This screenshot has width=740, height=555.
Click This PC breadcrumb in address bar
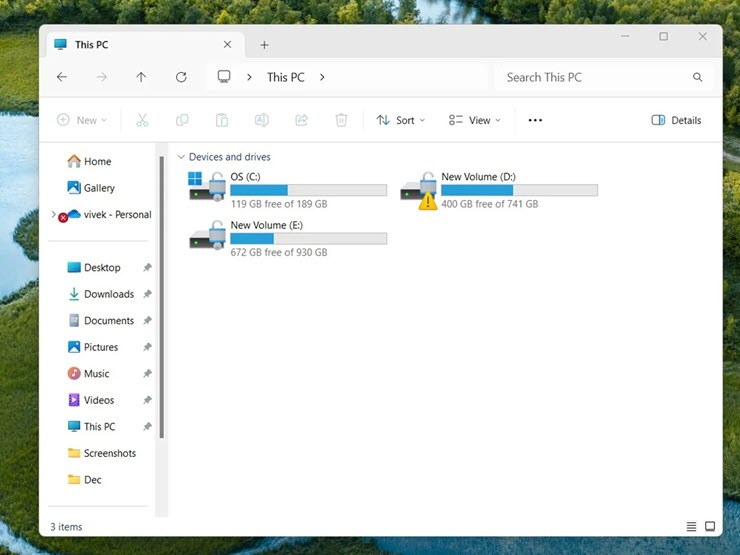click(286, 77)
